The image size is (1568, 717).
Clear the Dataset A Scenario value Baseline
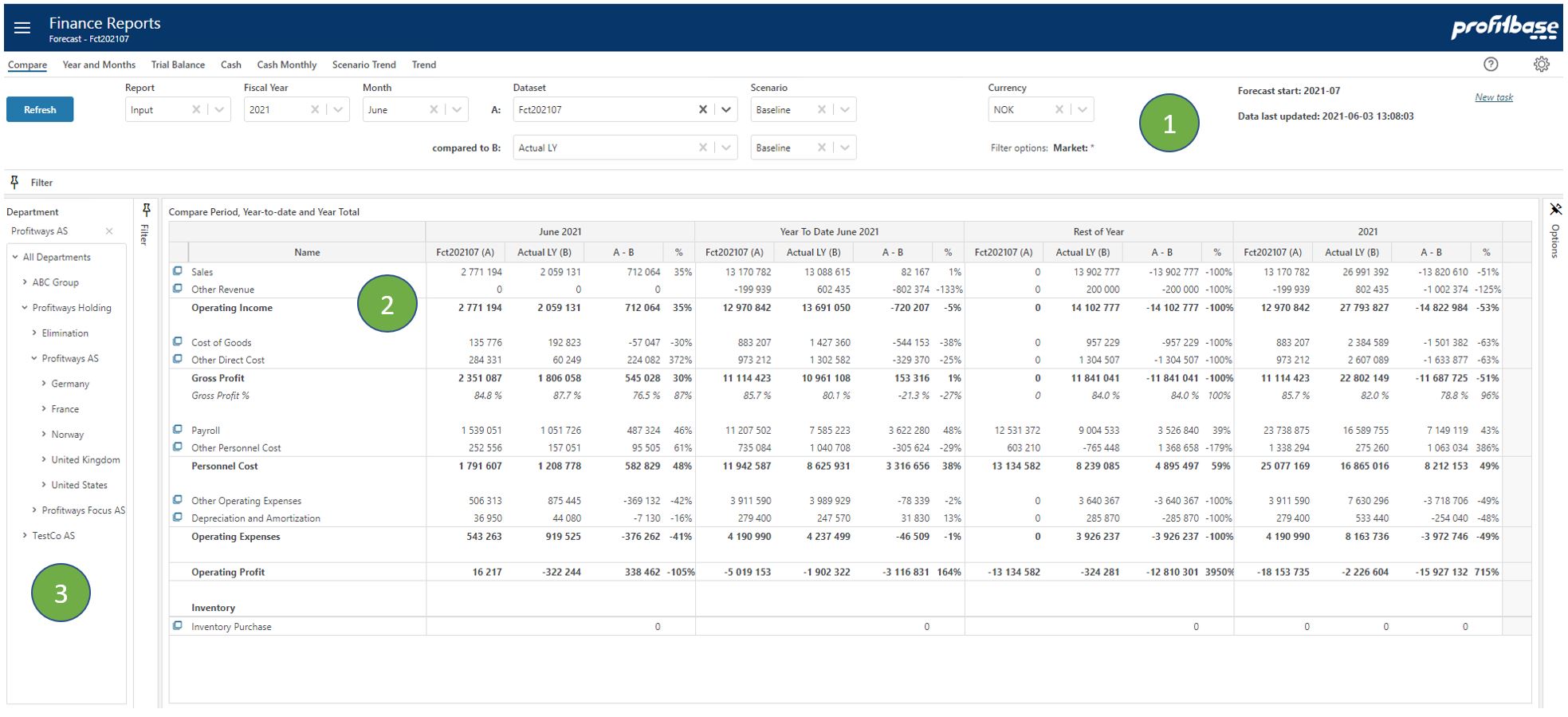pyautogui.click(x=822, y=109)
